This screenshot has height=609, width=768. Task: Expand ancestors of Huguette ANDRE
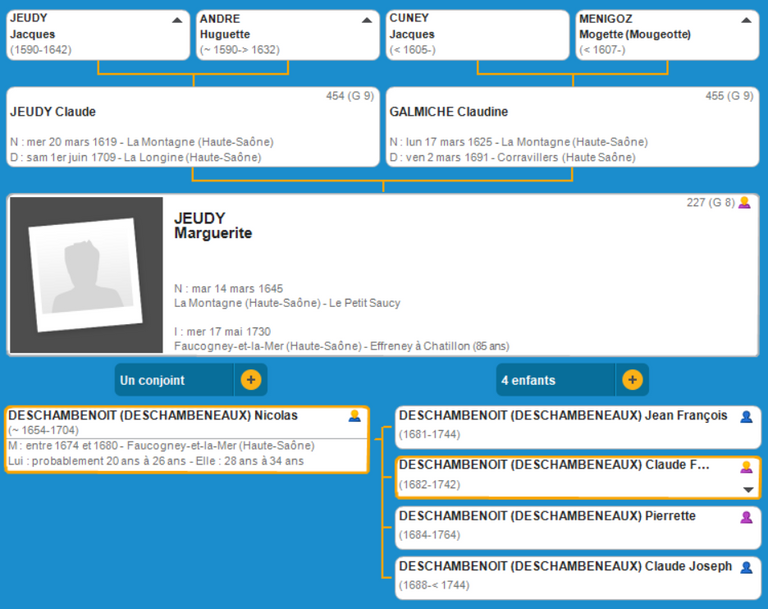click(x=367, y=19)
